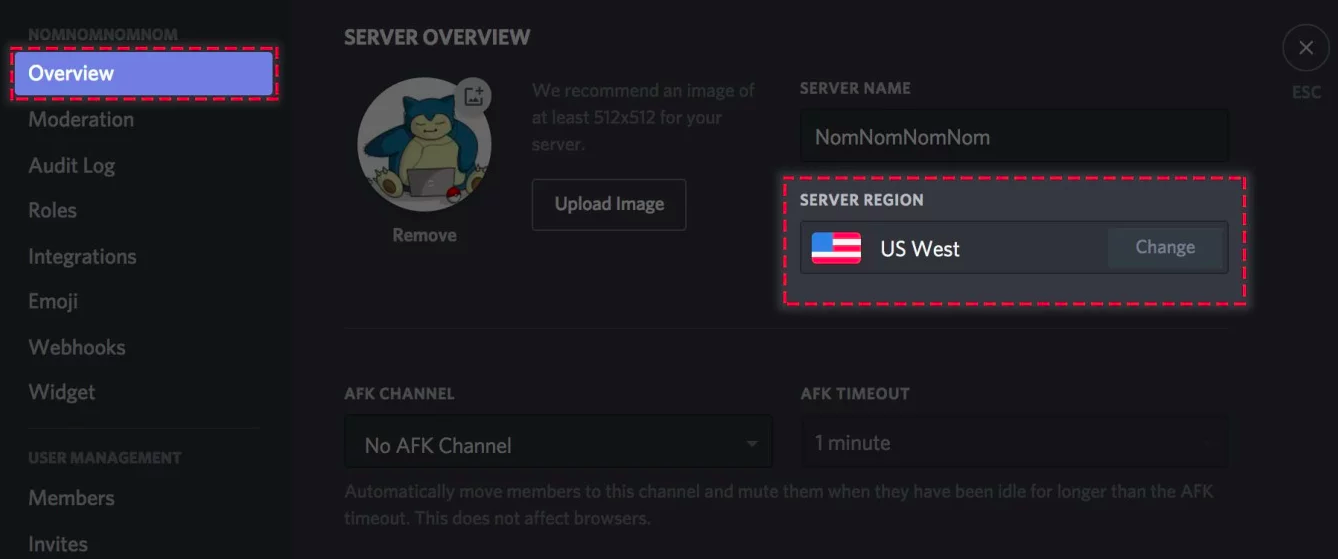Click the Snorlax server avatar image
Screen dimensions: 1338x559
pyautogui.click(x=424, y=144)
